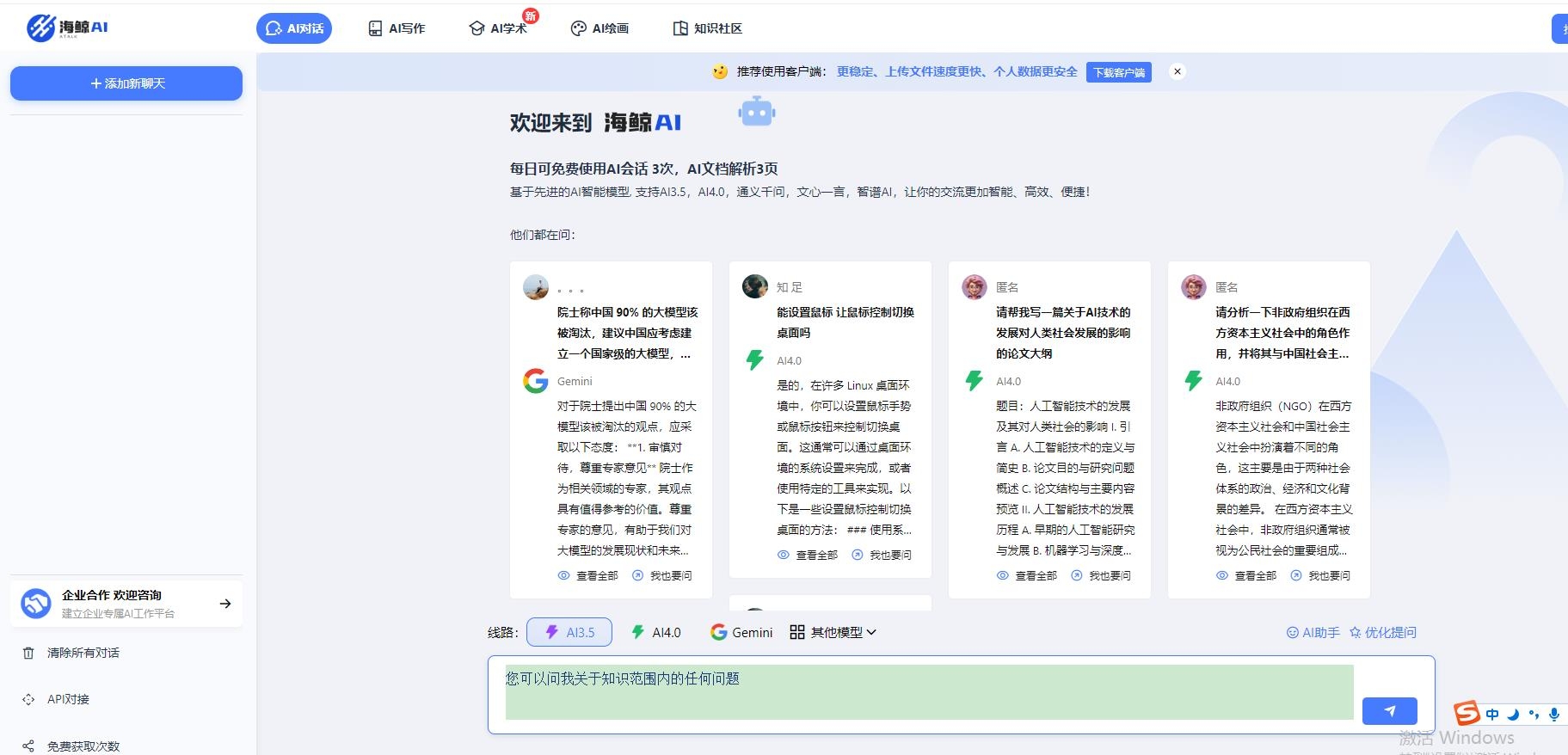1568x755 pixels.
Task: Click 我也要问 in the 非政府组织 card
Action: [x=1319, y=575]
